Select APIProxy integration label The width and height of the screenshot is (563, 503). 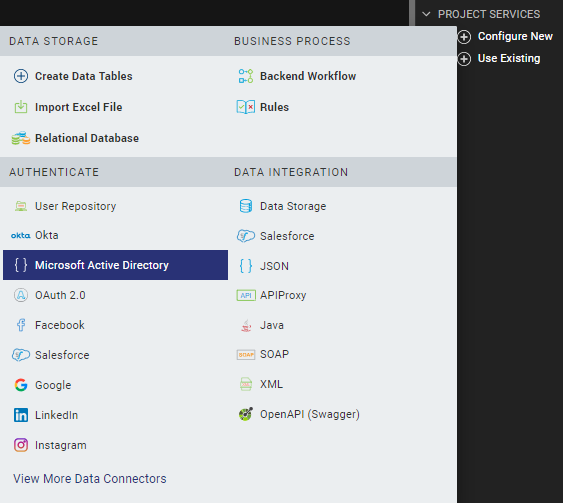pos(283,295)
